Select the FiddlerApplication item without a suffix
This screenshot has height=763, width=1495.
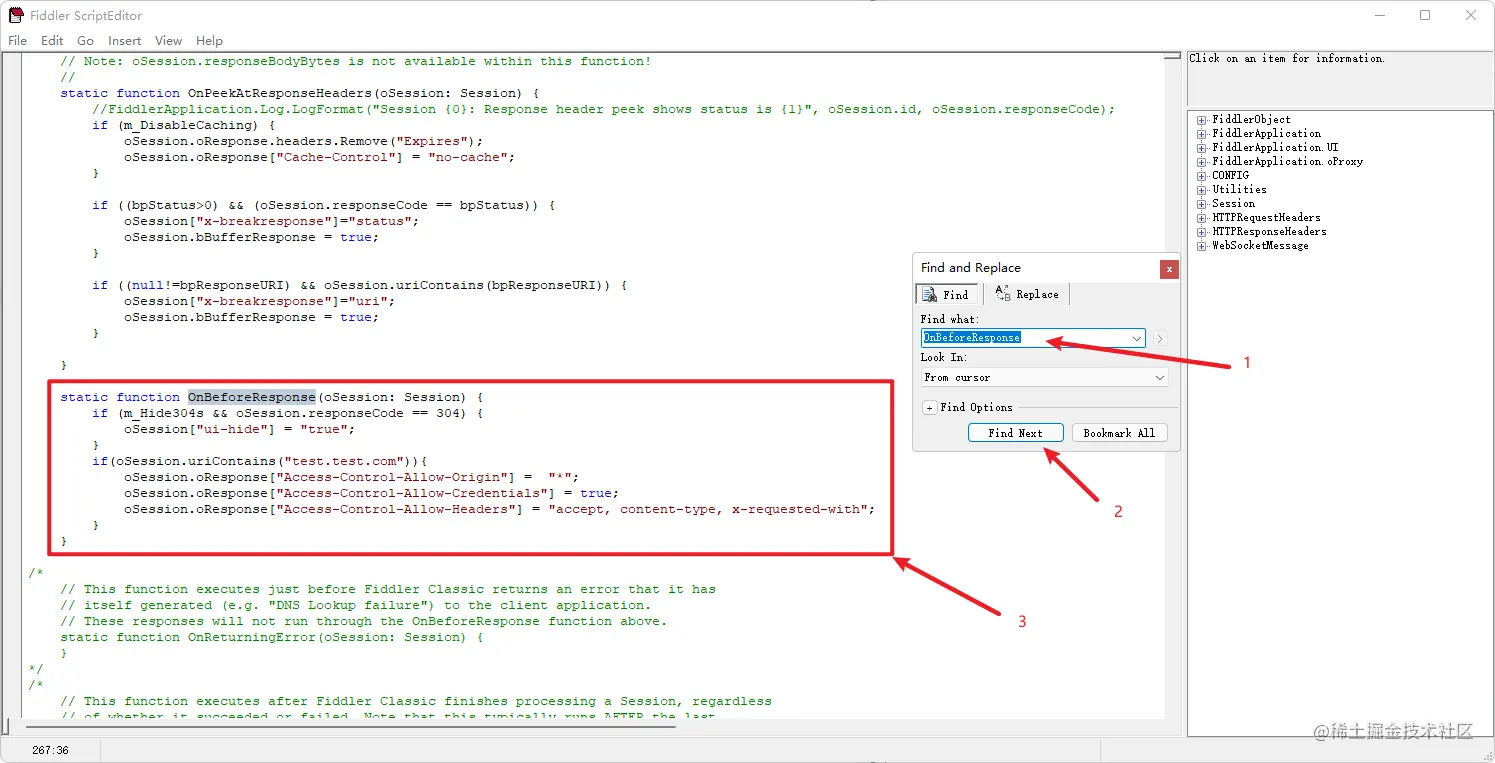pos(1266,134)
